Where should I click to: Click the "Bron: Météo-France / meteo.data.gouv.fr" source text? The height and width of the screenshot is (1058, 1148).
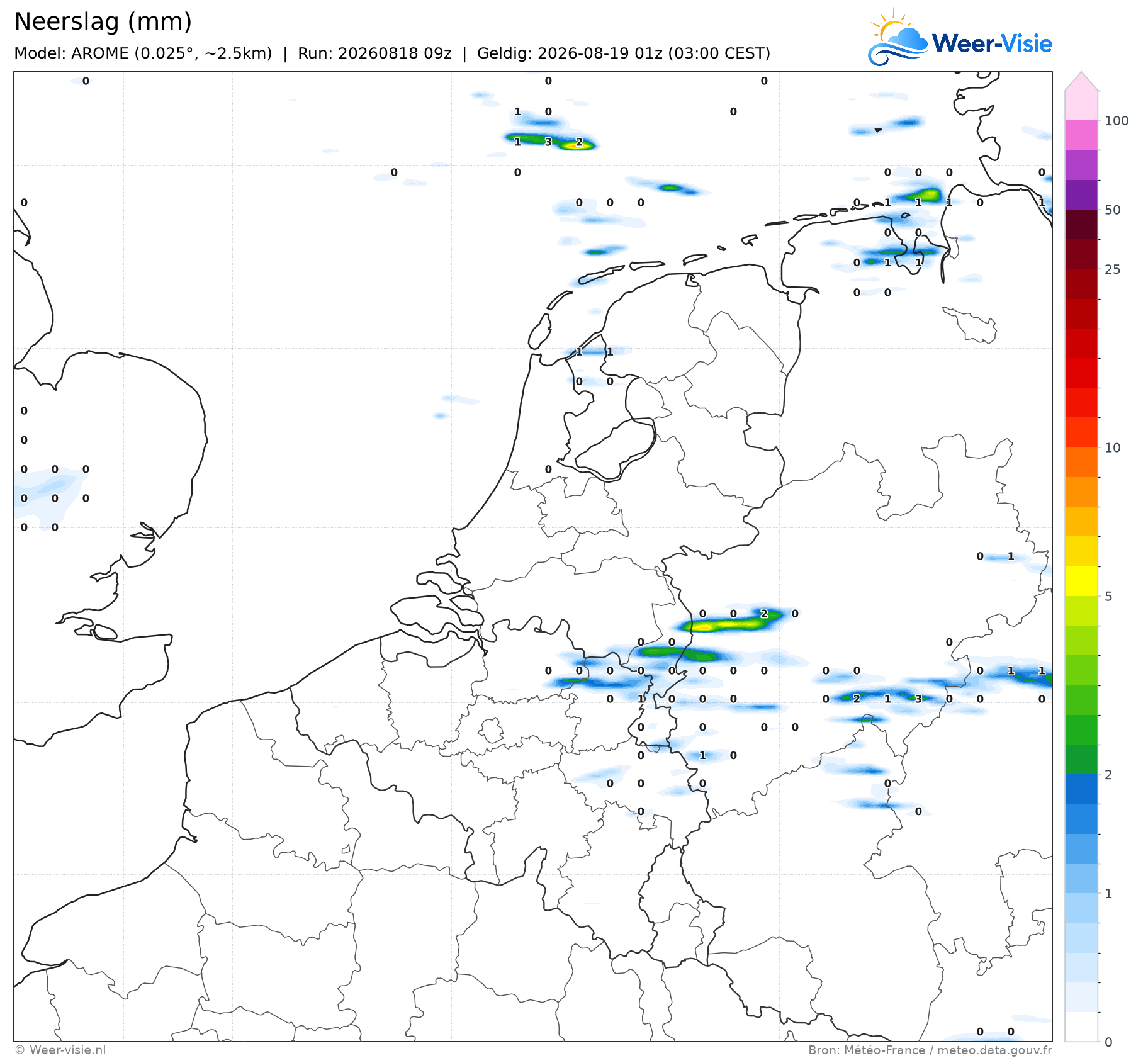[930, 1050]
